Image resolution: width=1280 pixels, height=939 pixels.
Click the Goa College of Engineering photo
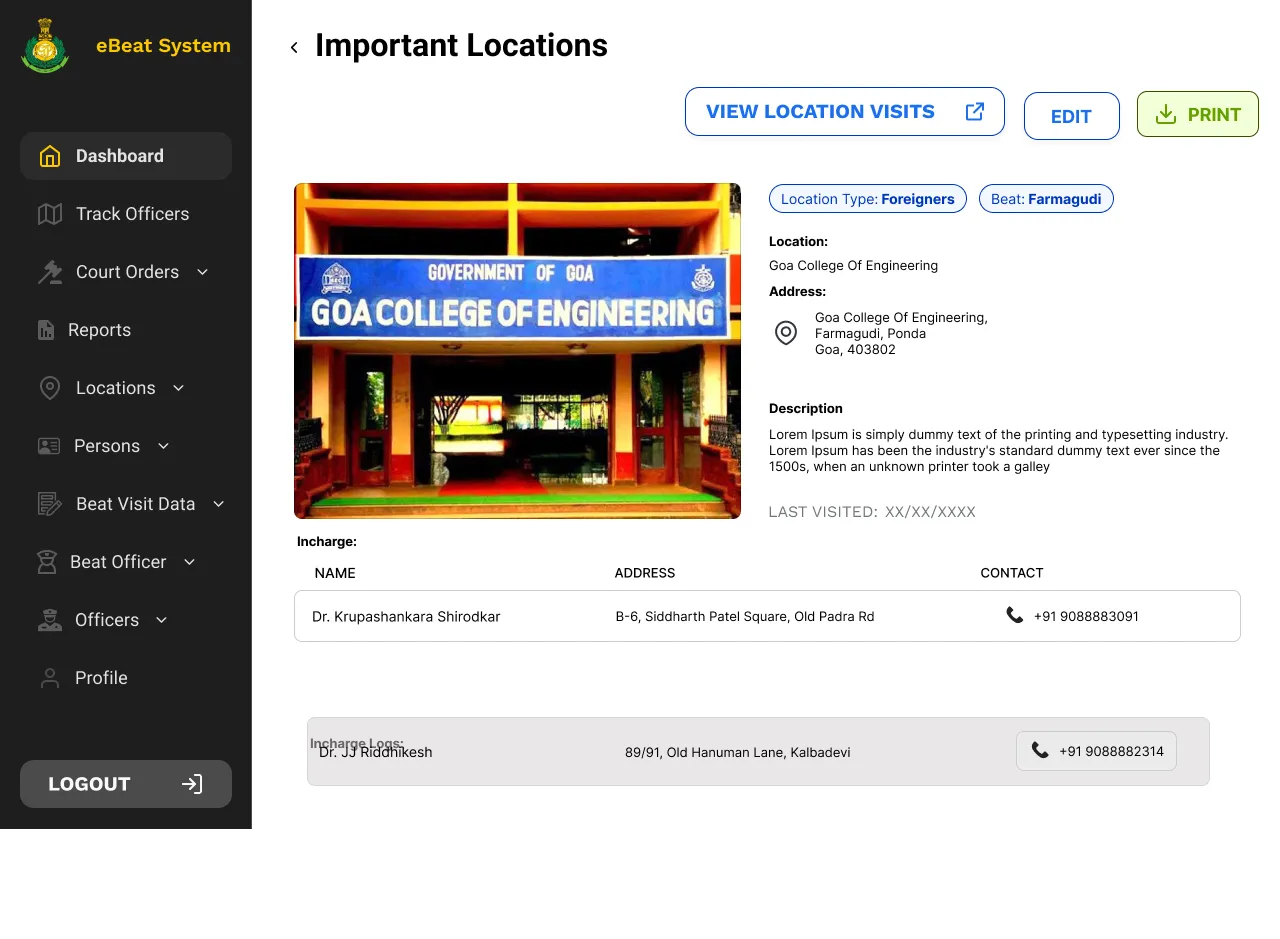517,351
